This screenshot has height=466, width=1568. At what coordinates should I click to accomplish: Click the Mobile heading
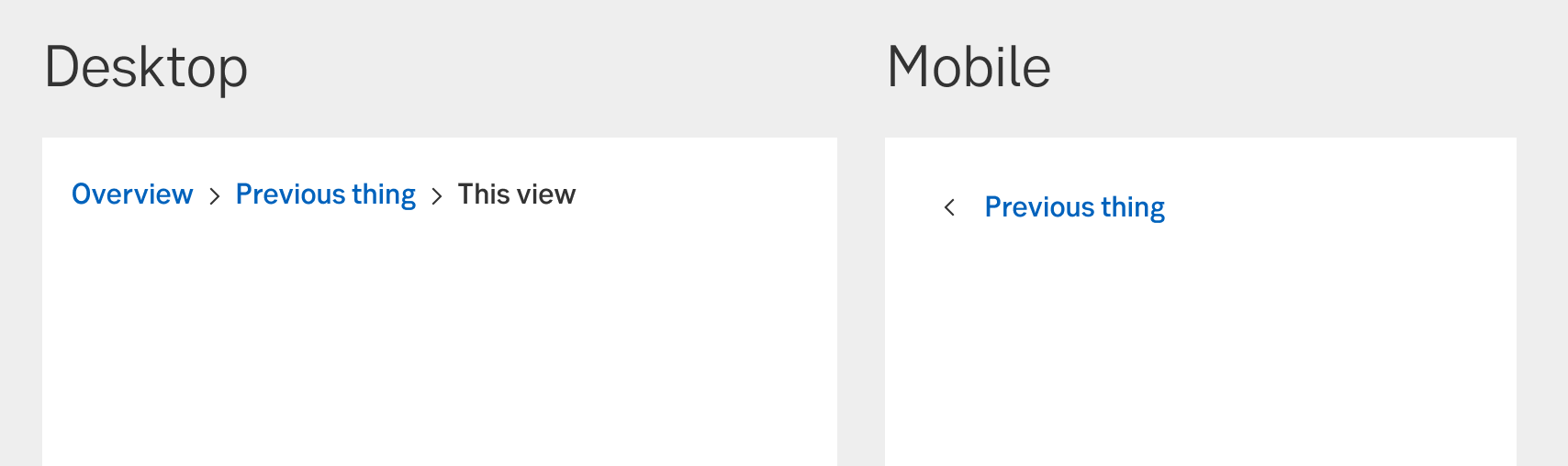pyautogui.click(x=969, y=67)
